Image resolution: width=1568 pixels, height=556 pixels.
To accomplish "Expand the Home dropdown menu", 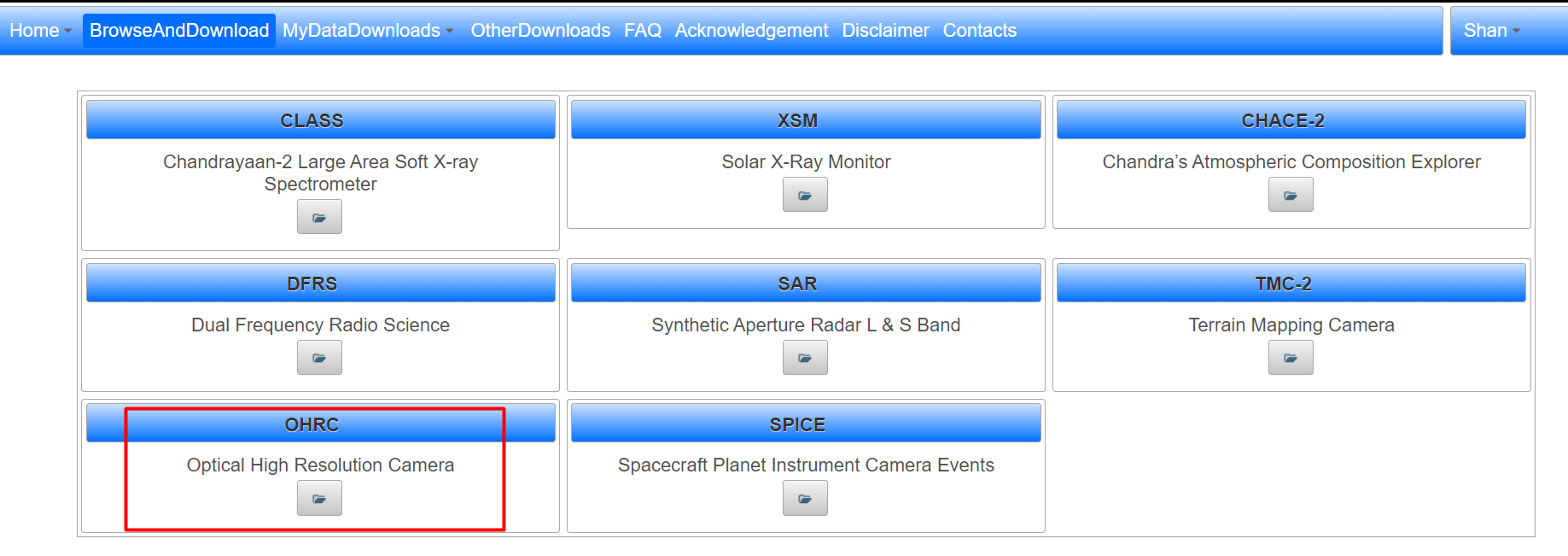I will (x=40, y=31).
